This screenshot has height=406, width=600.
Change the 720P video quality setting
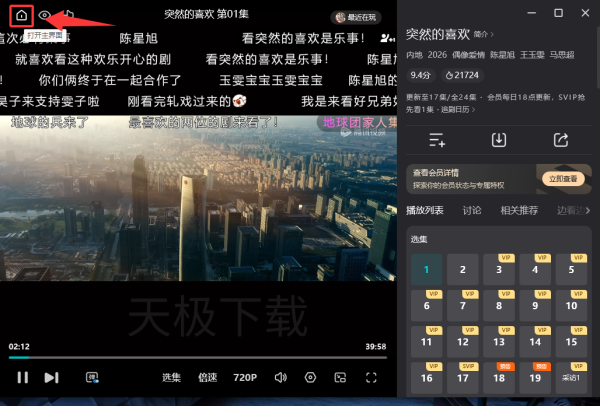[x=245, y=377]
